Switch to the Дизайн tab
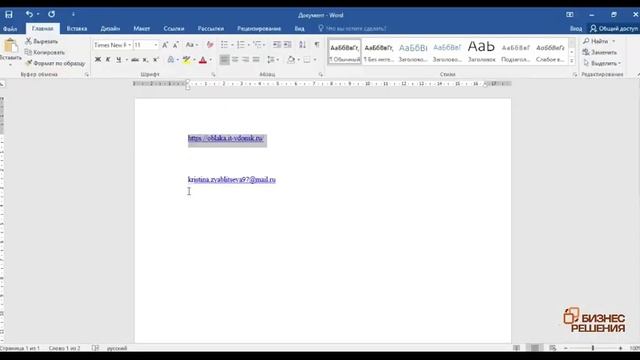This screenshot has width=640, height=360. (x=110, y=29)
